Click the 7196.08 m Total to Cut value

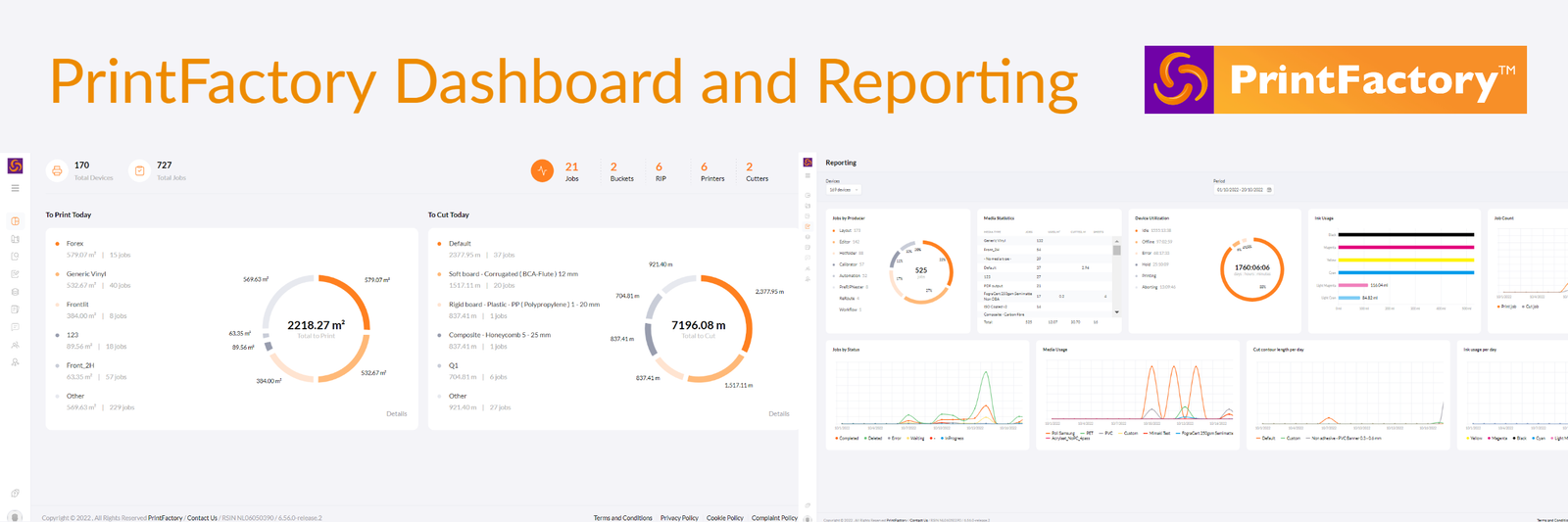coord(699,325)
